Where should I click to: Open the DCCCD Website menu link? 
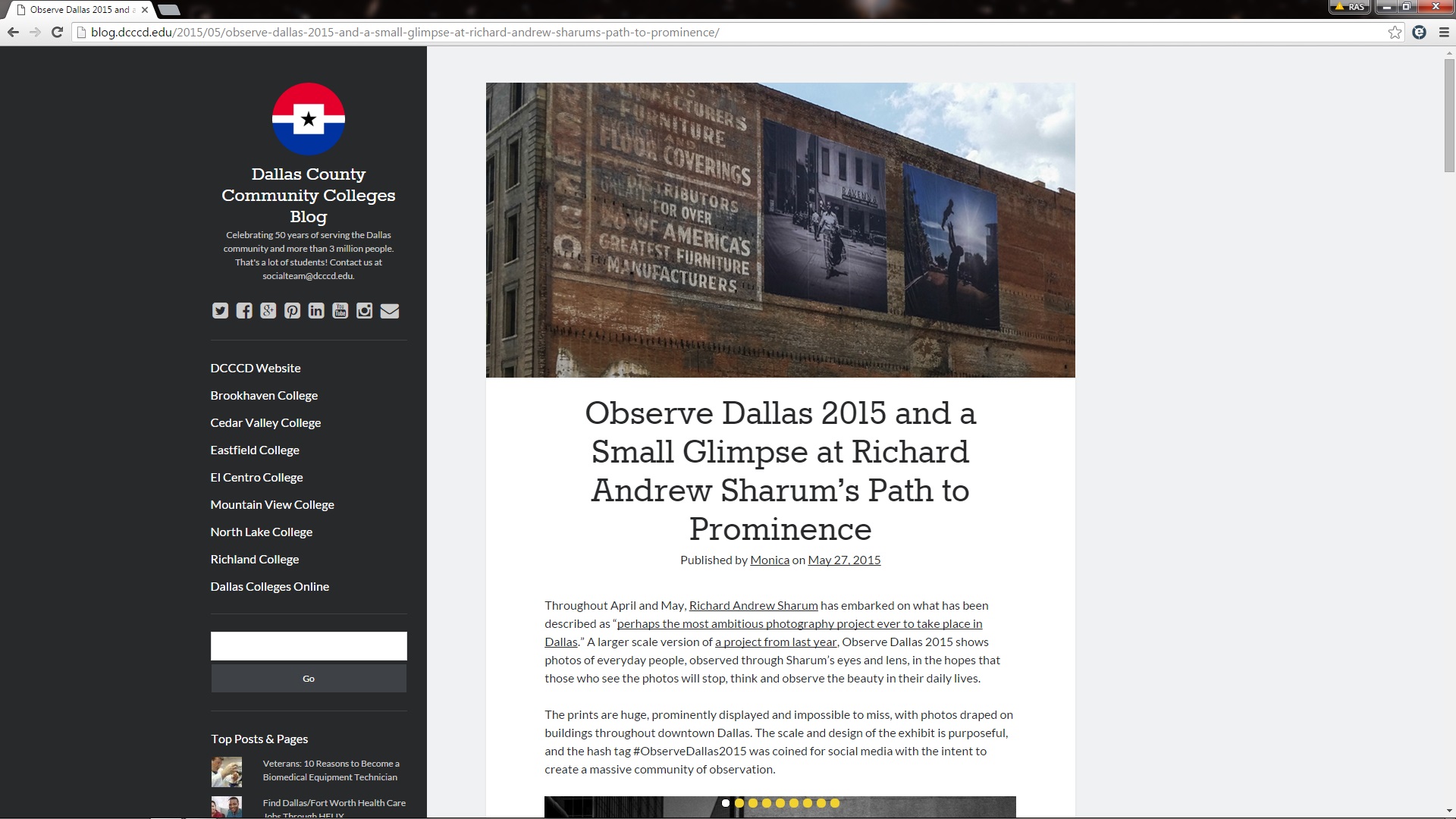coord(256,368)
